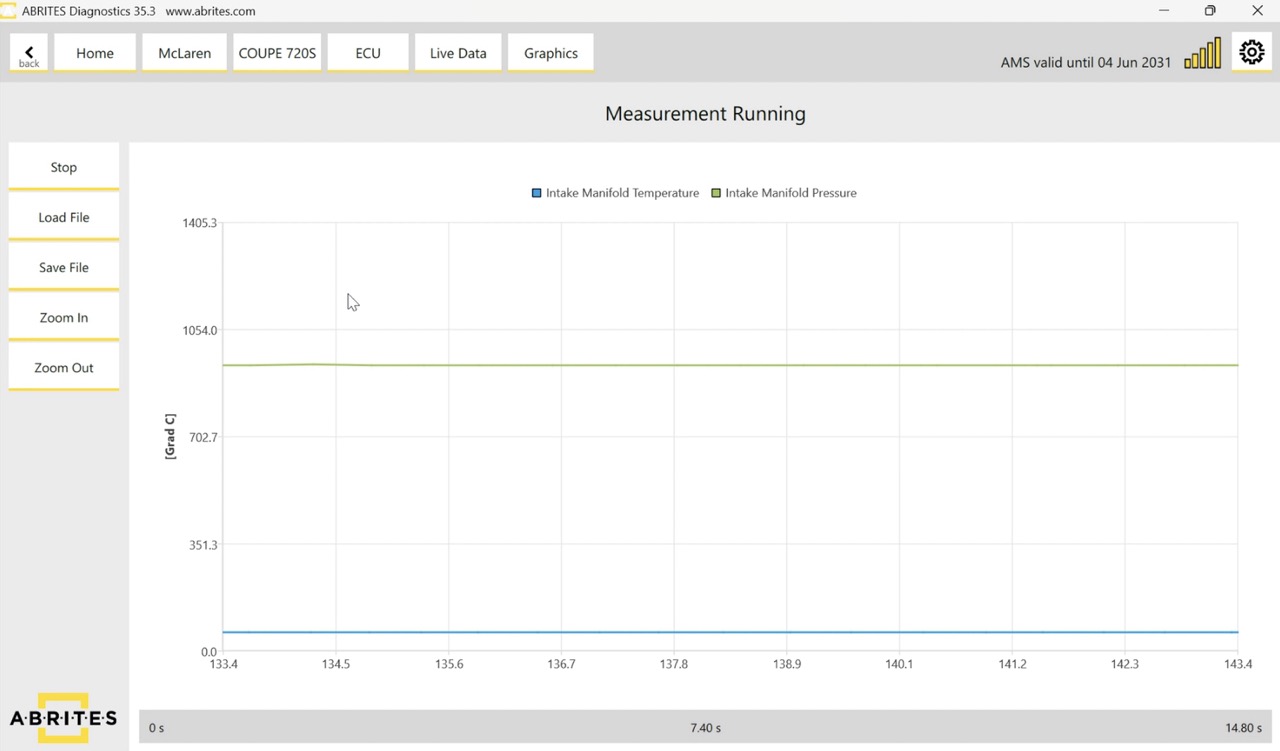Click the 351.3 y-axis value

(202, 545)
